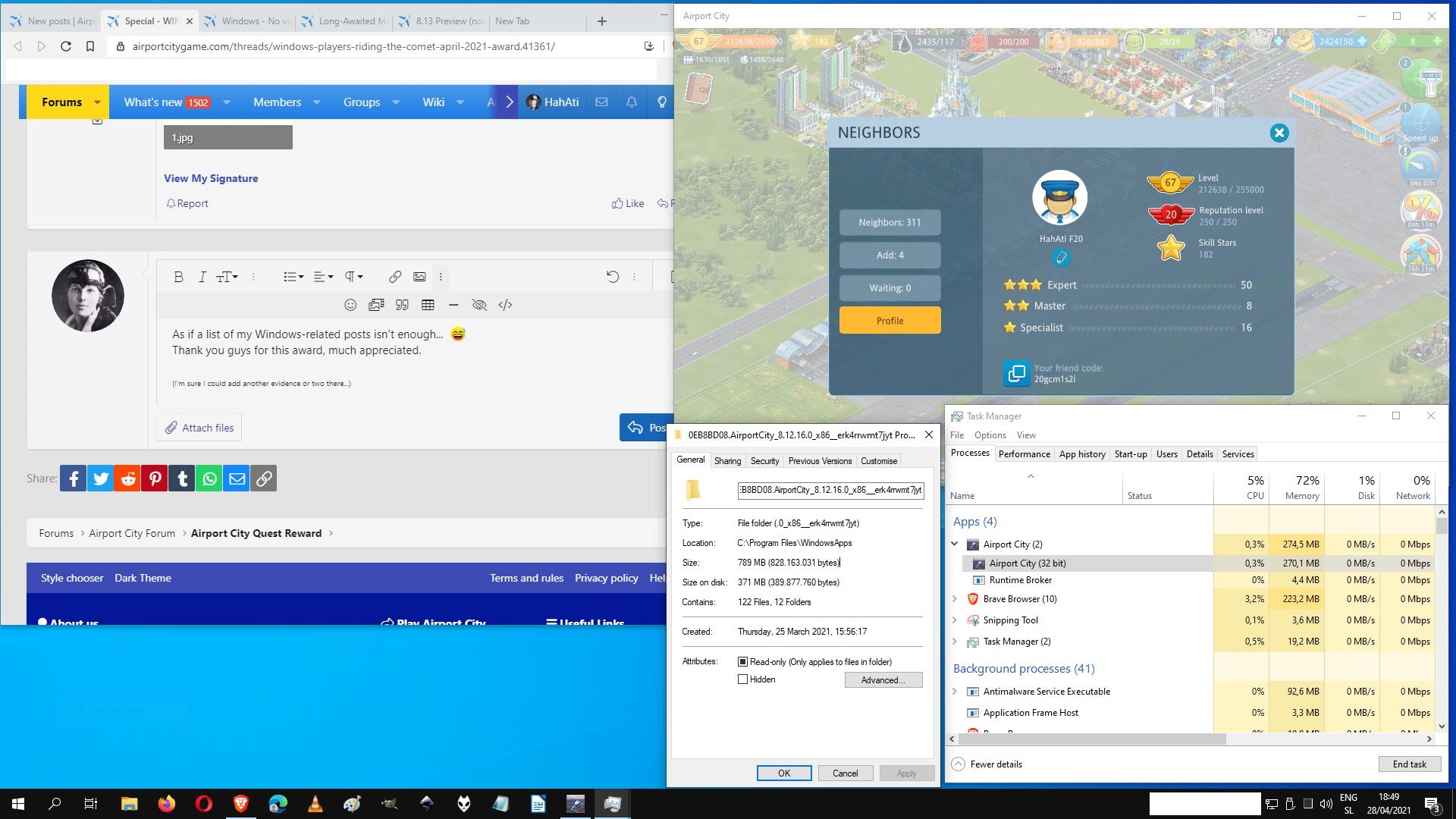Share the thread via WhatsApp
This screenshot has width=1456, height=819.
209,479
